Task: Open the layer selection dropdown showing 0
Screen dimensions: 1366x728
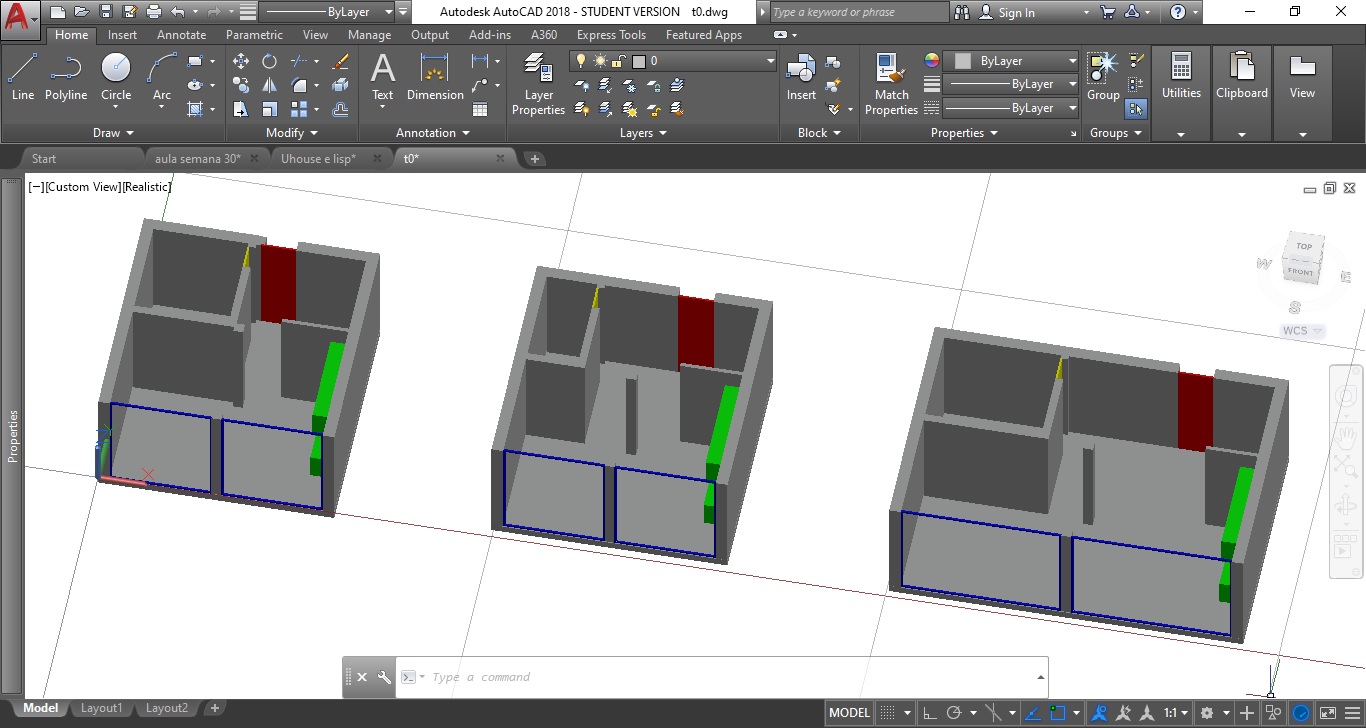Action: [x=673, y=61]
